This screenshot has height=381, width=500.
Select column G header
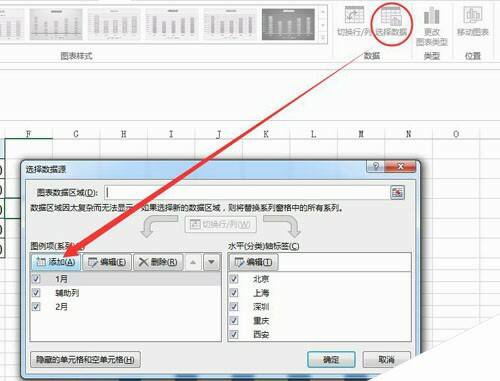76,134
